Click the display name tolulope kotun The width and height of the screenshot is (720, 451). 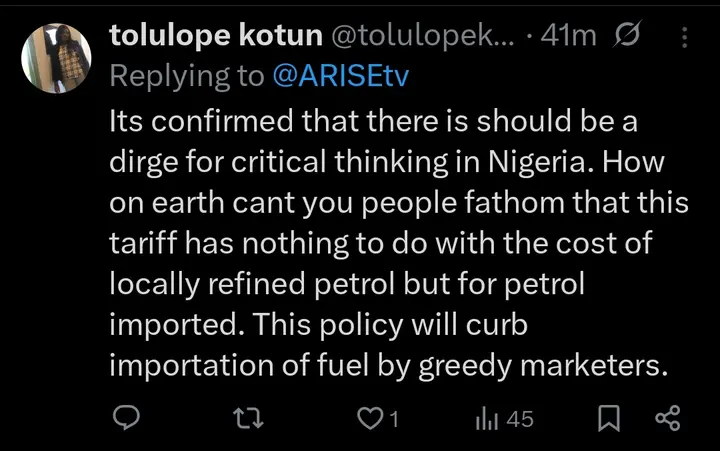pos(214,37)
